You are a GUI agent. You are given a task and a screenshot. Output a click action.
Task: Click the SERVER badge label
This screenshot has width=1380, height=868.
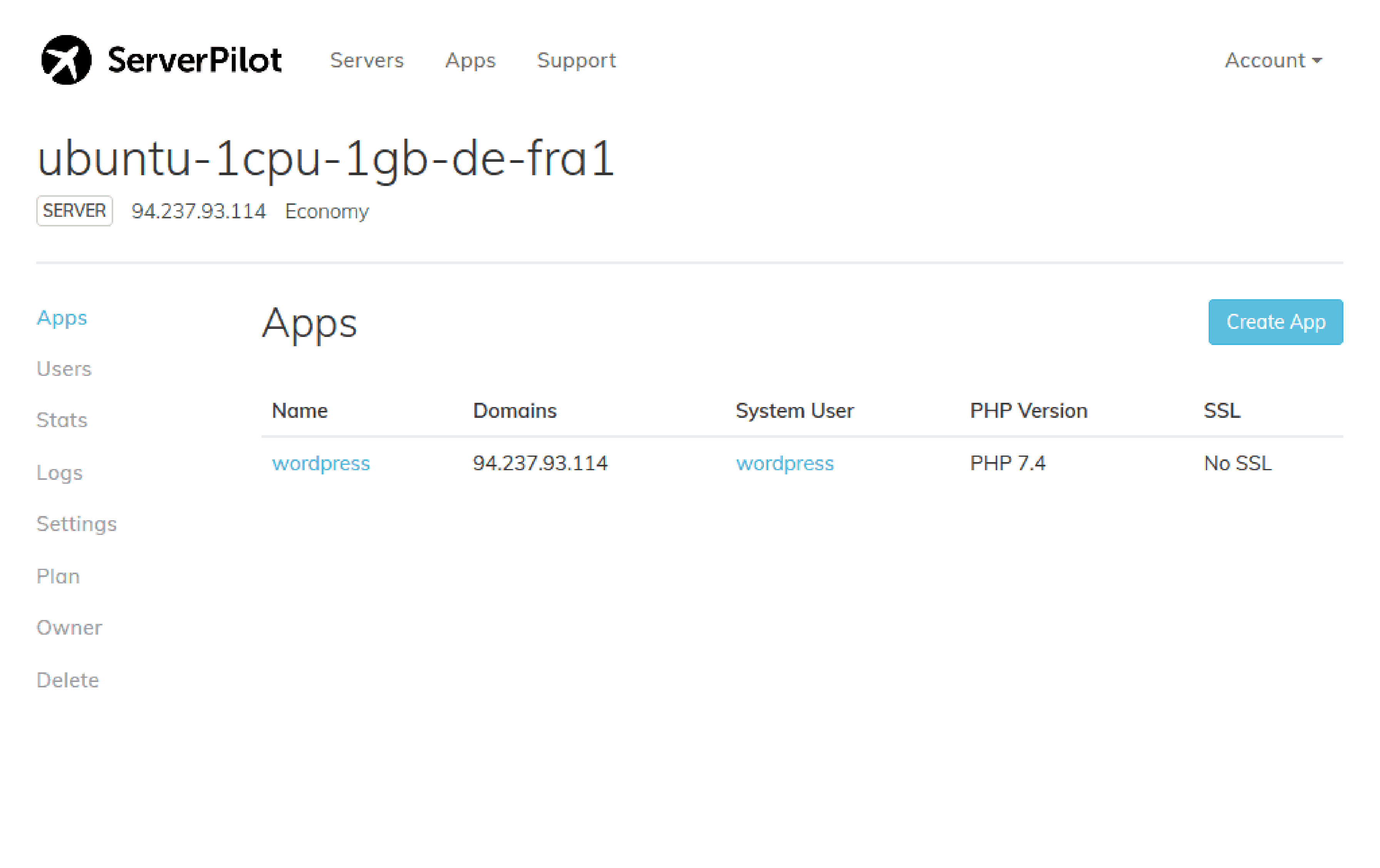click(x=74, y=210)
